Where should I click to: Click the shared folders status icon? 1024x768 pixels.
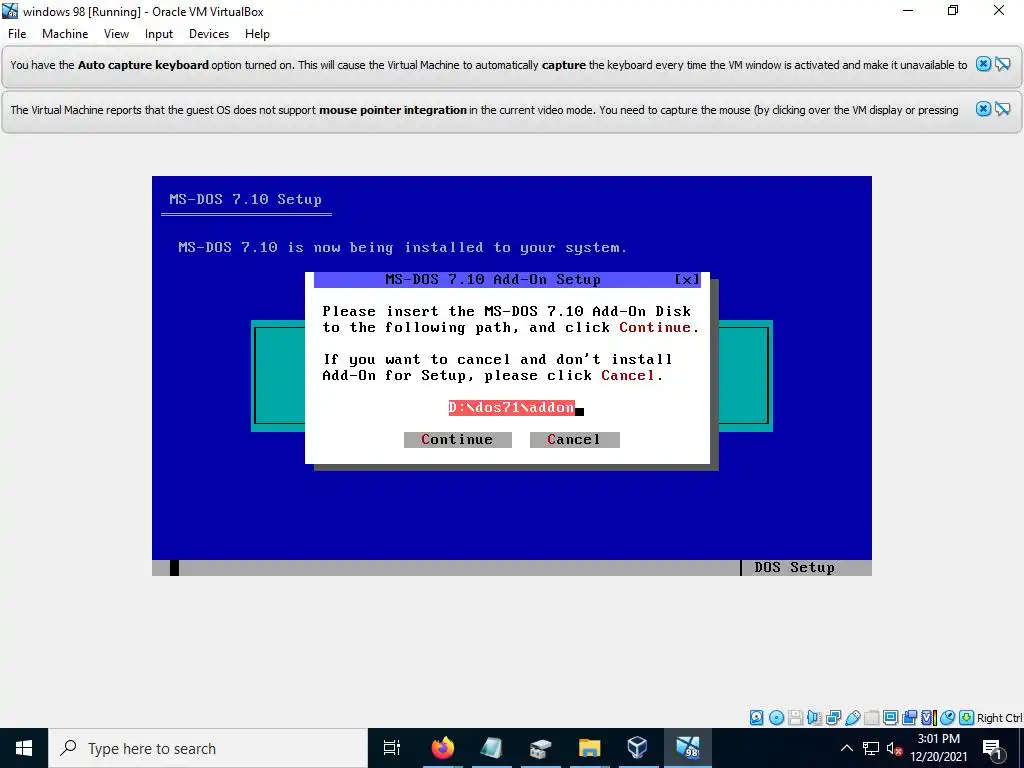871,718
